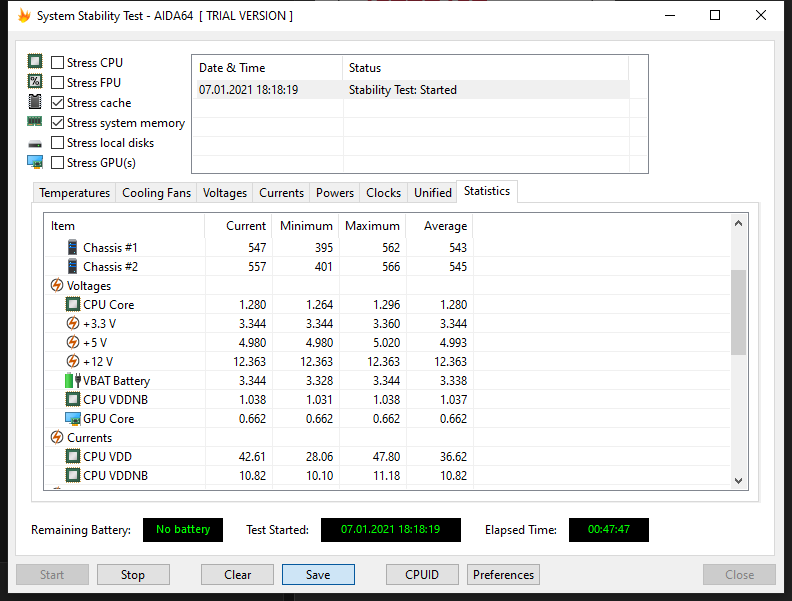Click the CPU VDDNB current chip icon
Image resolution: width=792 pixels, height=601 pixels.
(73, 475)
